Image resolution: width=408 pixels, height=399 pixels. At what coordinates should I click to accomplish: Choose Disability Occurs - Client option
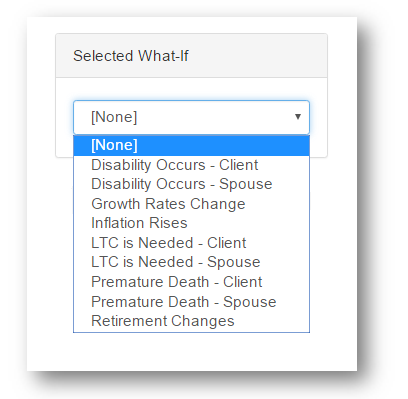(191, 165)
